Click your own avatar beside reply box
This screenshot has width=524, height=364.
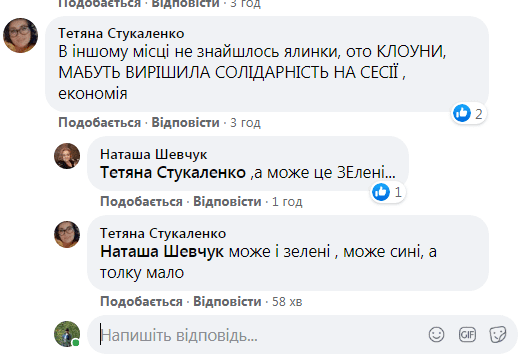[67, 334]
